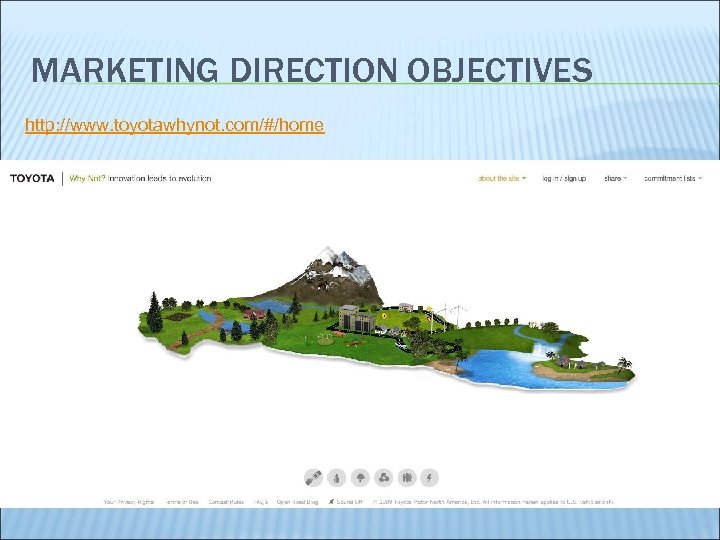Expand the 'share' dropdown menu
Viewport: 720px width, 540px height.
coord(615,178)
